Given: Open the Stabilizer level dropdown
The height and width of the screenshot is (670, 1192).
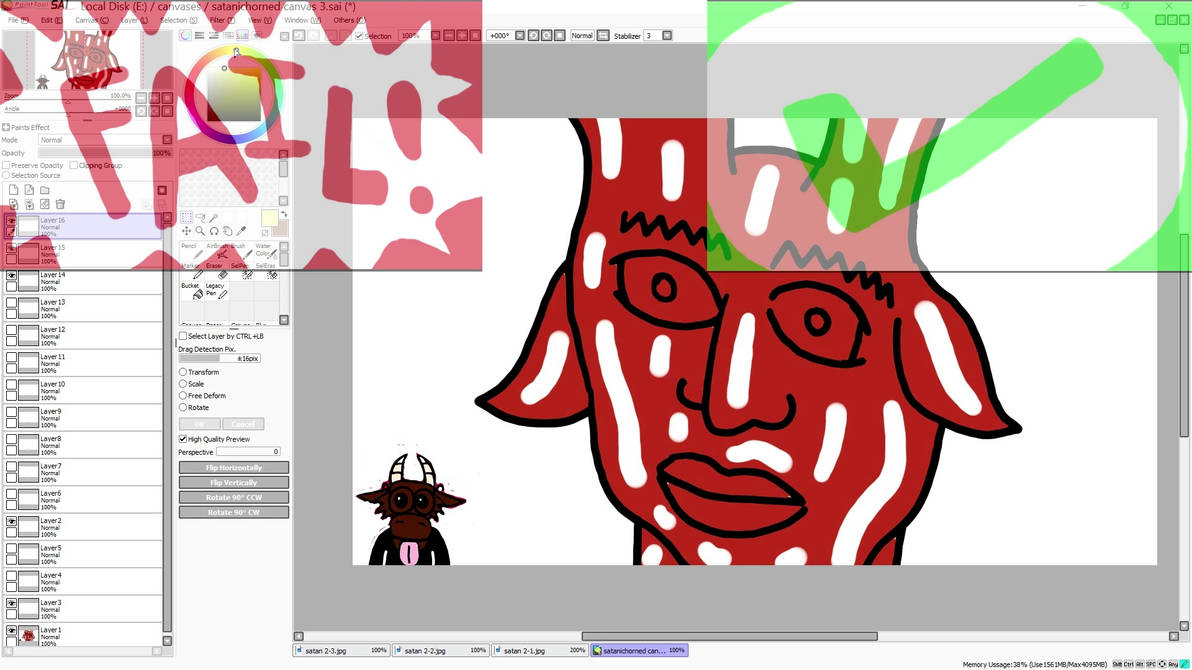Looking at the screenshot, I should [667, 36].
